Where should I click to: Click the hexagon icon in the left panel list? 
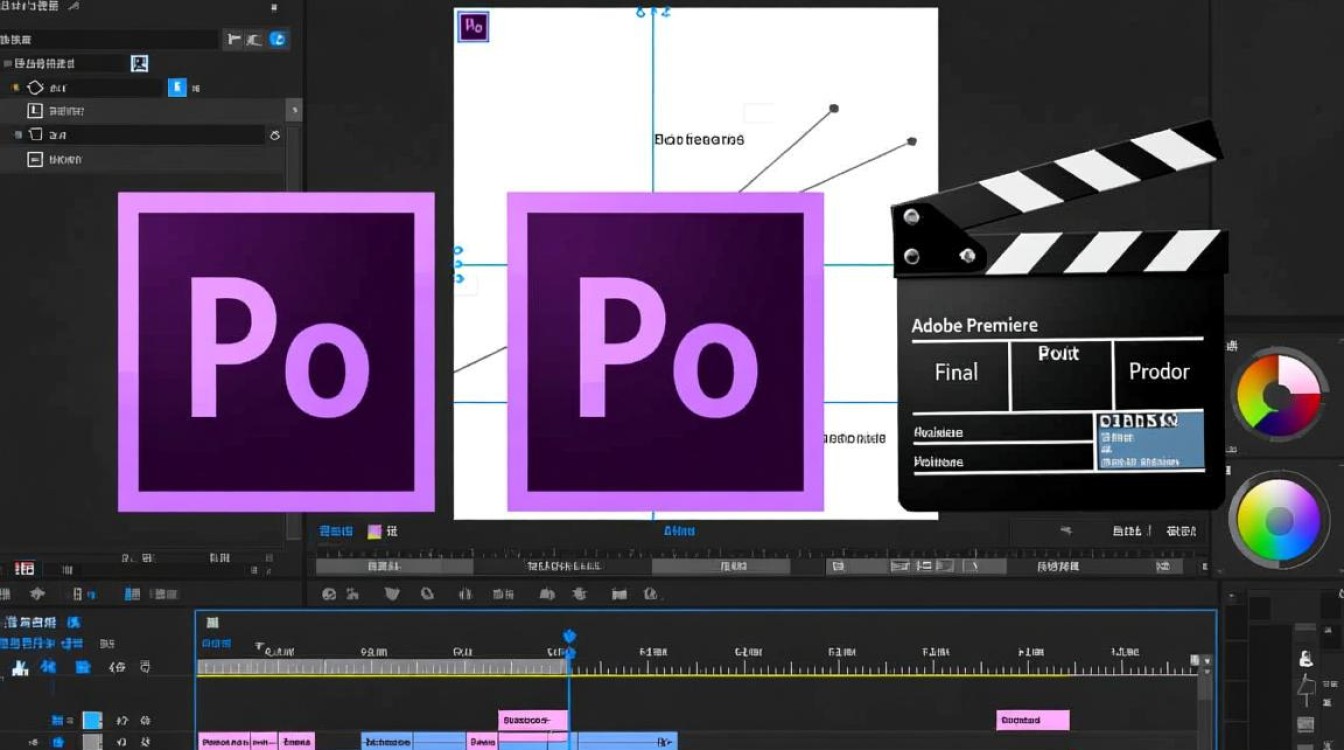coord(35,88)
